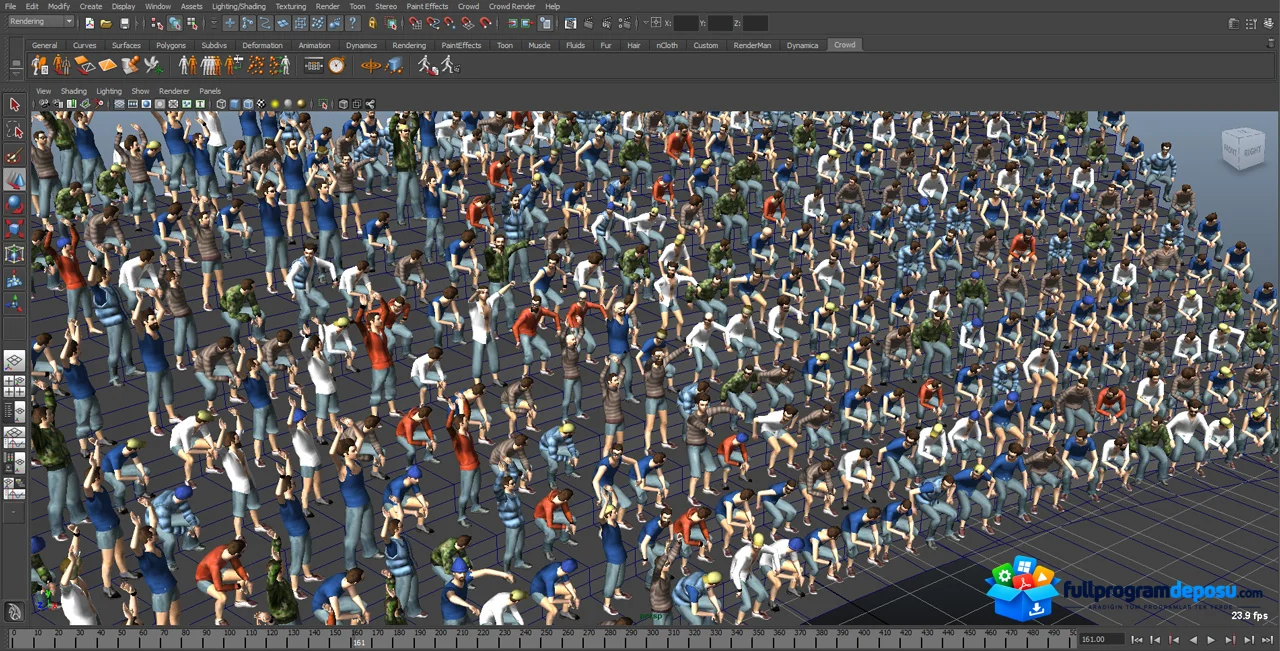Select the Universal Manipulator tool
The image size is (1280, 651).
click(x=14, y=254)
